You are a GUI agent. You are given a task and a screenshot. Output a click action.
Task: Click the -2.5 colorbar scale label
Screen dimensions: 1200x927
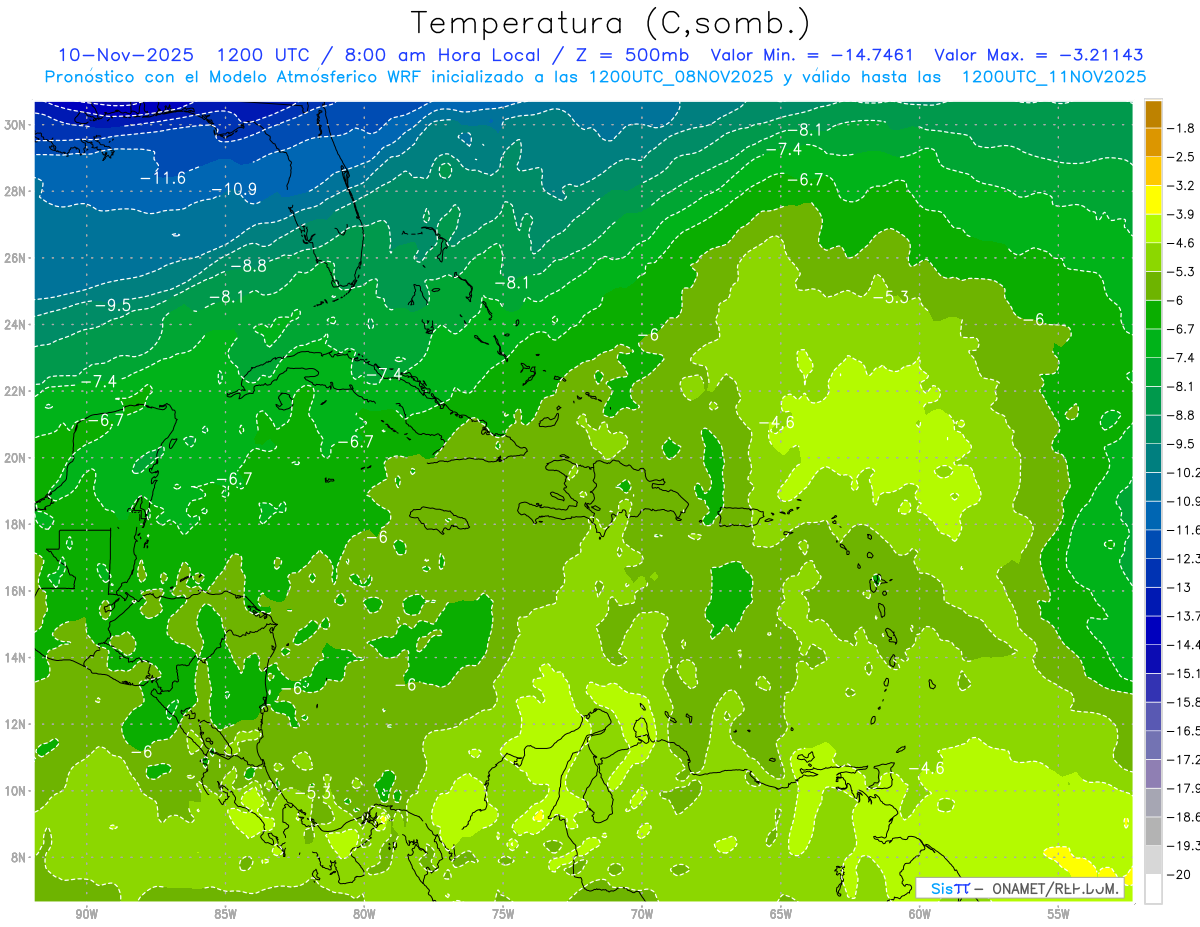tap(1181, 157)
